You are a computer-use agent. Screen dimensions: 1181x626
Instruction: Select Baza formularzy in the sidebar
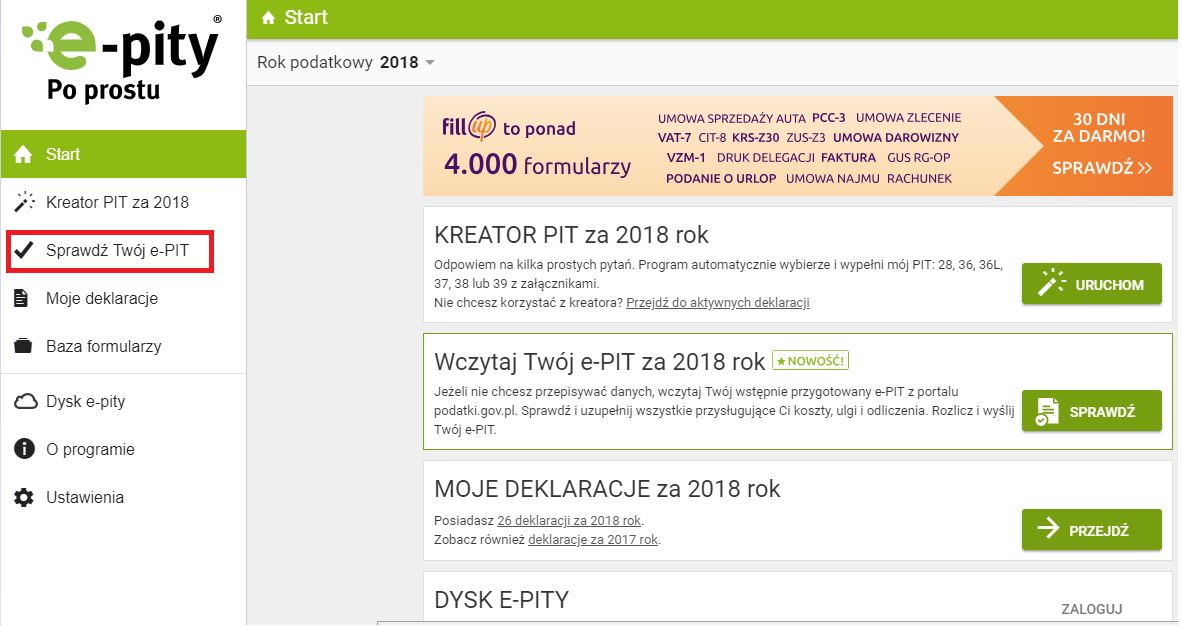[x=103, y=346]
